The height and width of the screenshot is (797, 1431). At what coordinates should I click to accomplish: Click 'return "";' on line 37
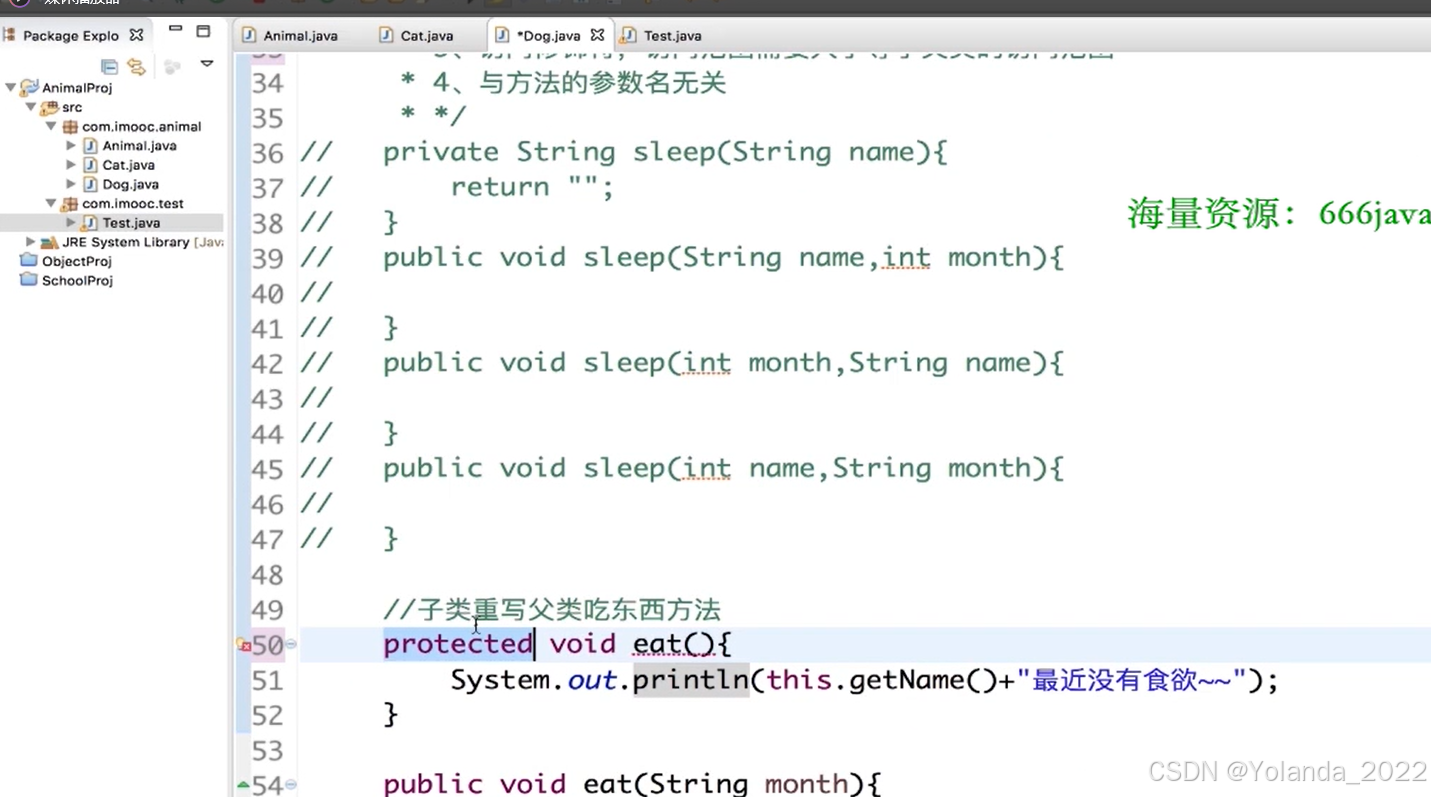tap(532, 187)
